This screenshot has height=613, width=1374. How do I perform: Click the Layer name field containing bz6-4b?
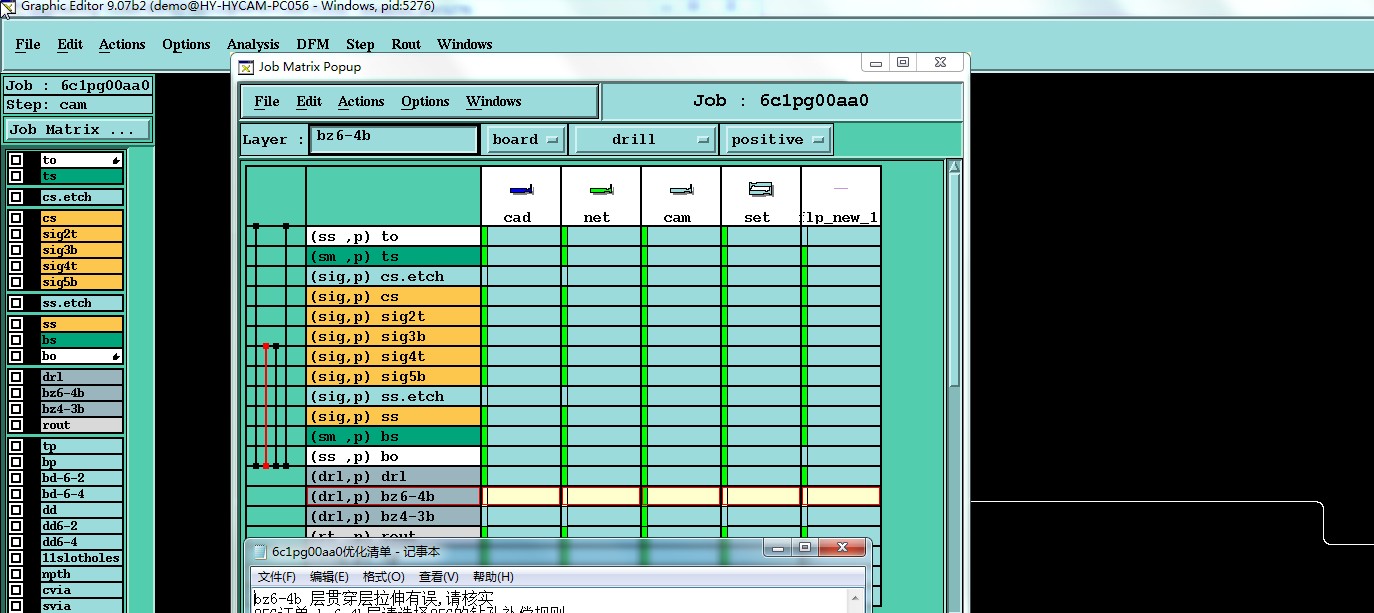[393, 139]
